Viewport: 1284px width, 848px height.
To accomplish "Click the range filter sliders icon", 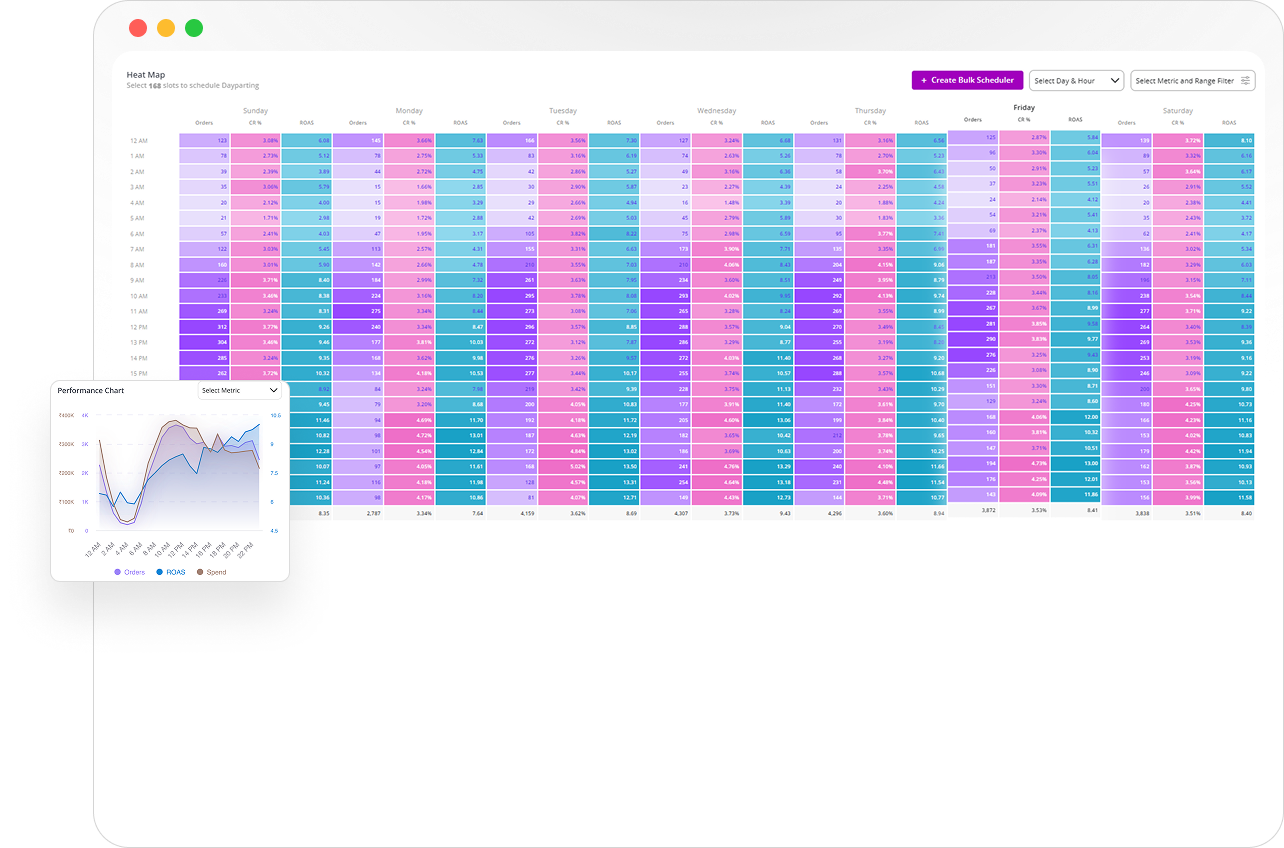I will coord(1244,80).
